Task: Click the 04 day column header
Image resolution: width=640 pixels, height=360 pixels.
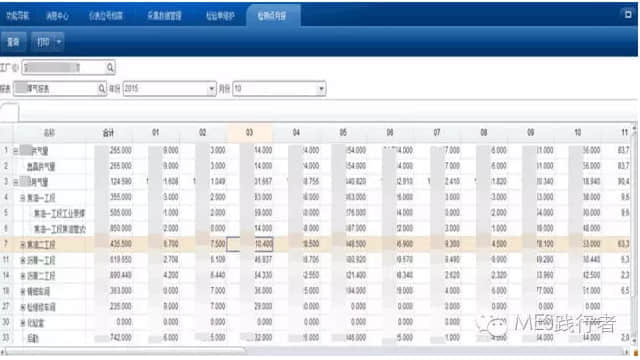Action: tap(296, 133)
